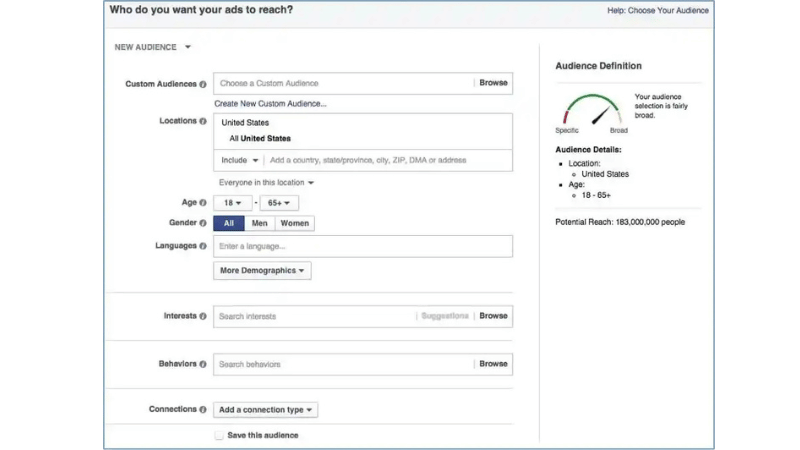Open minimum age 18 dropdown

(233, 203)
